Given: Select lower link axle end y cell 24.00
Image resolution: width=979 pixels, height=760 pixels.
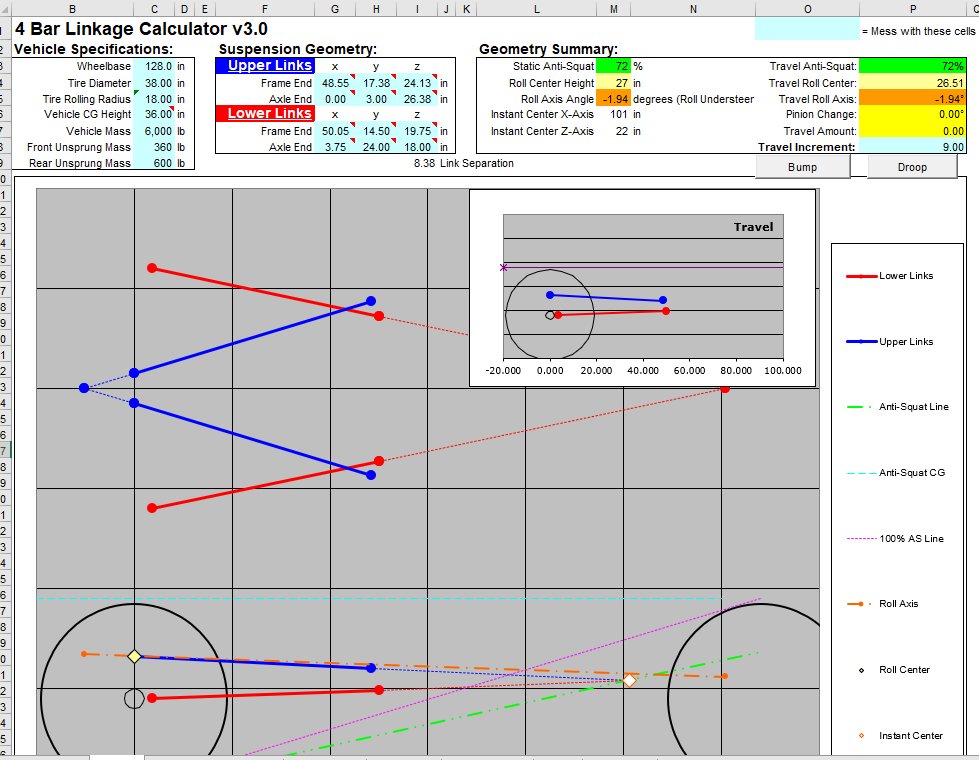Looking at the screenshot, I should [376, 147].
